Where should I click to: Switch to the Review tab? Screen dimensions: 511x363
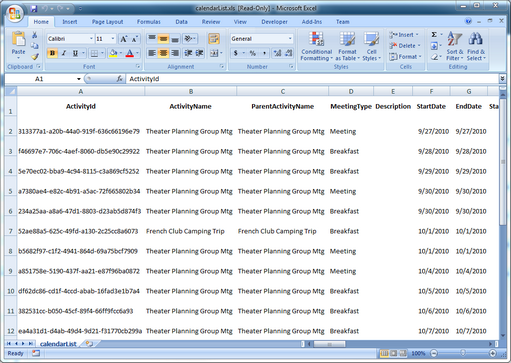pos(211,22)
